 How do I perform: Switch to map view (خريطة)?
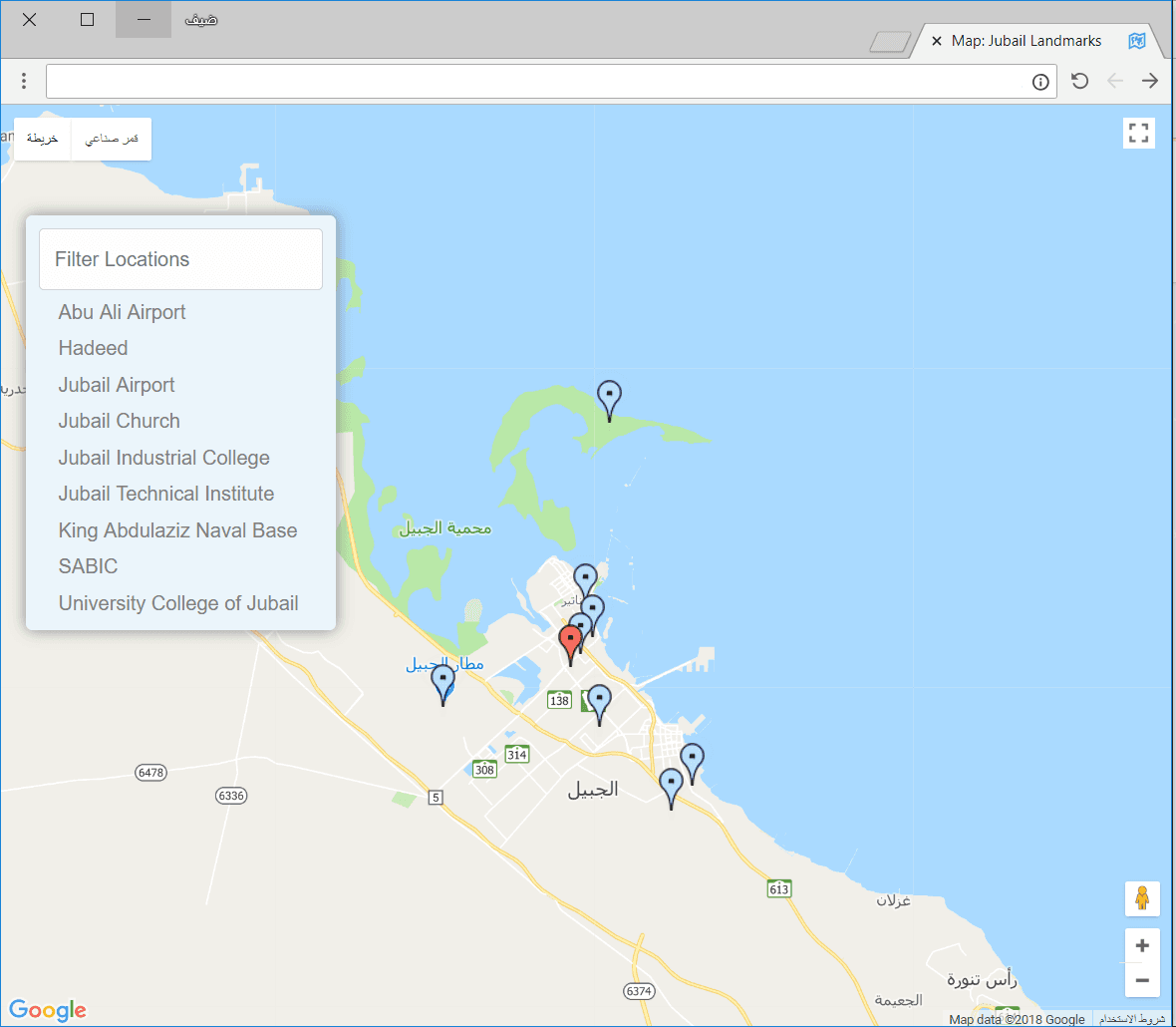[42, 139]
